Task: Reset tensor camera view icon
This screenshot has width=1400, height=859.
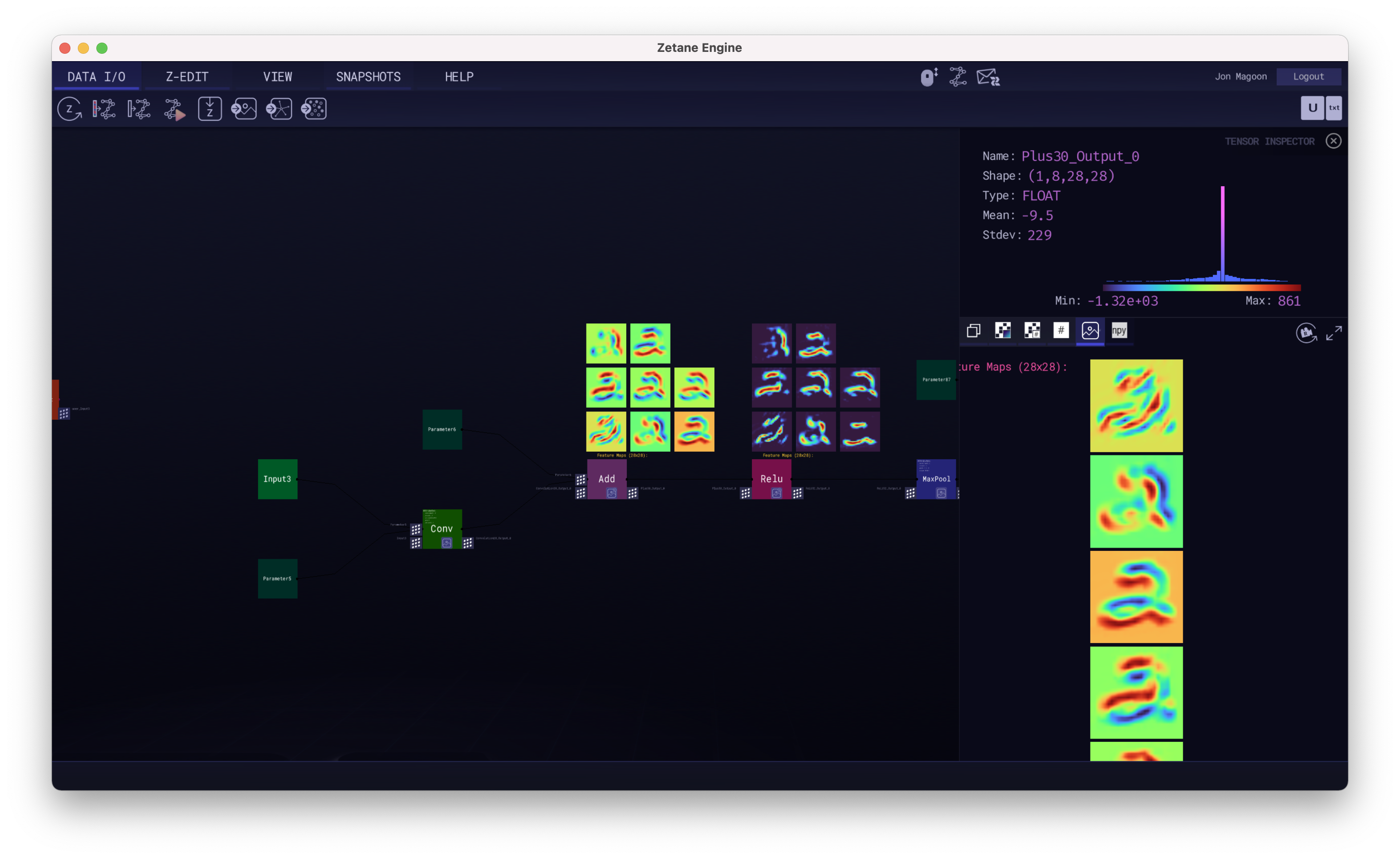Action: (1305, 333)
